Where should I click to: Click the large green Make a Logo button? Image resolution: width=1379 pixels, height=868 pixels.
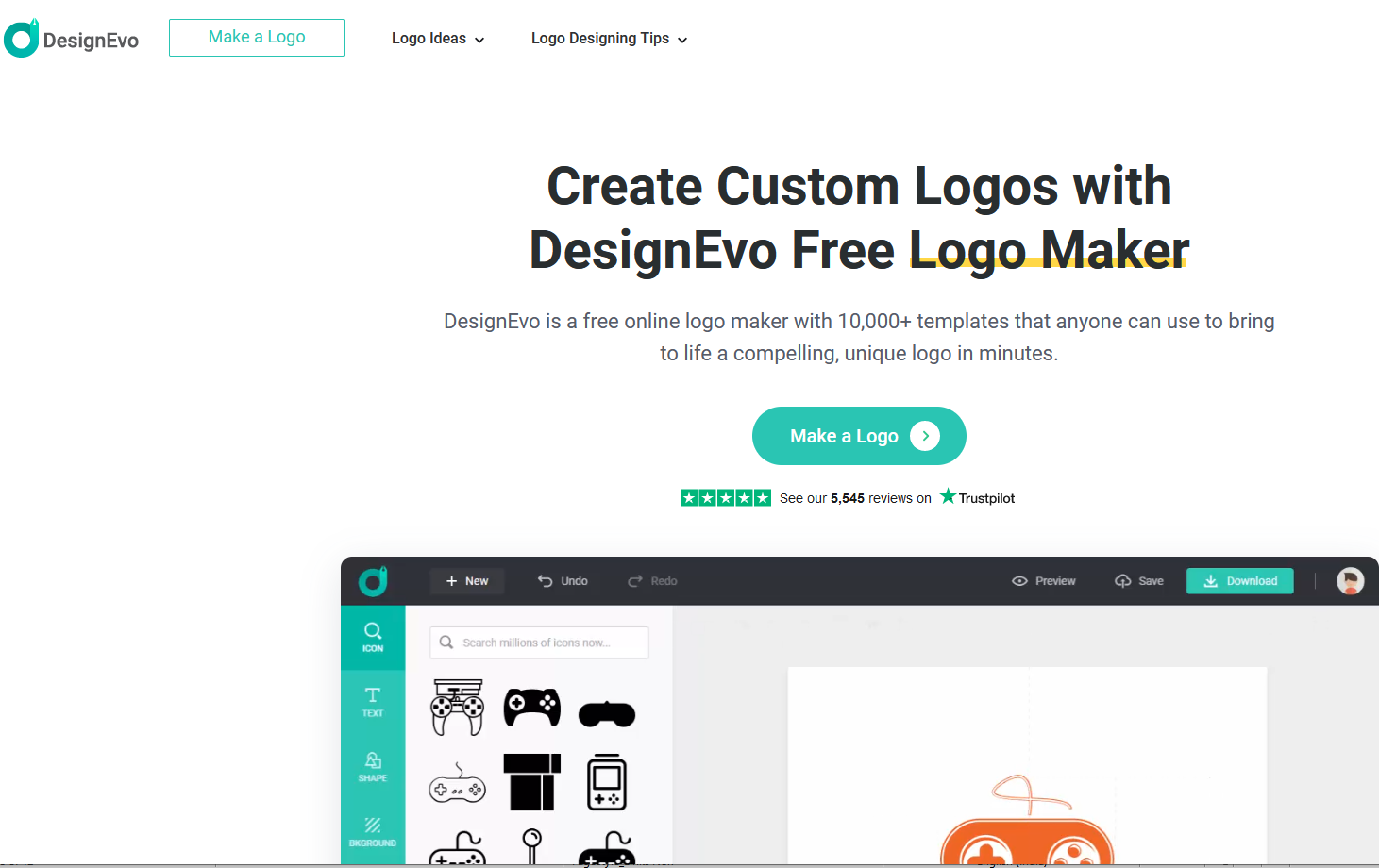click(859, 436)
